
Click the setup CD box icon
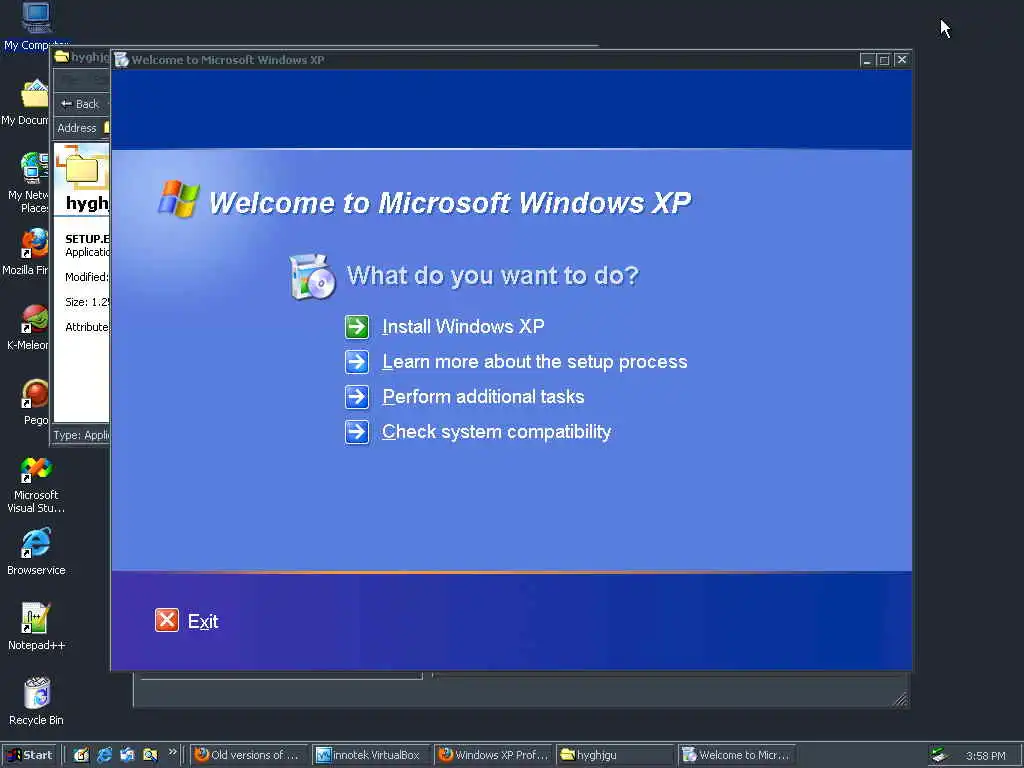click(x=312, y=277)
